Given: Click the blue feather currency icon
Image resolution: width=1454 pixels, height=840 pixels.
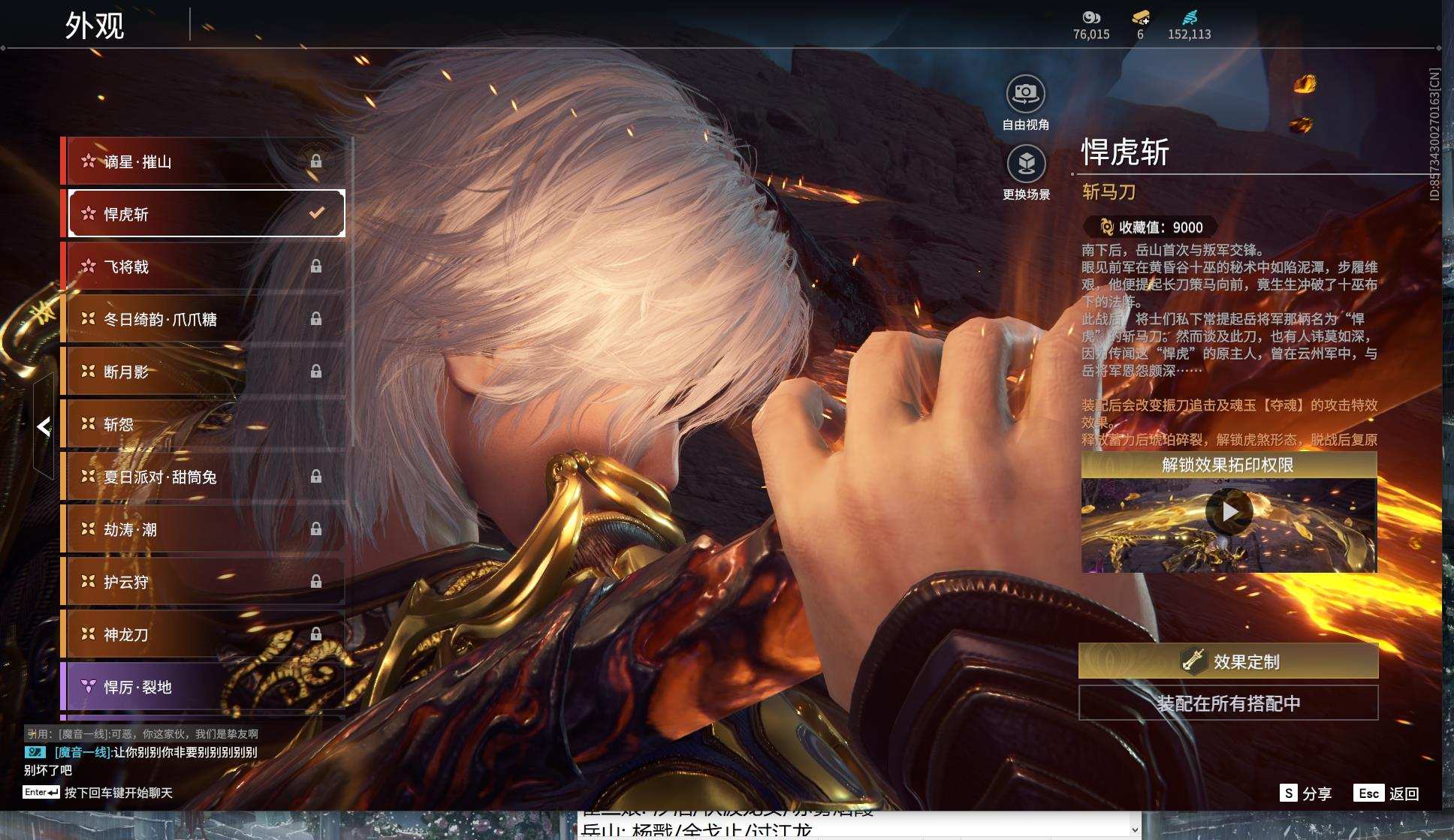Looking at the screenshot, I should (1190, 17).
